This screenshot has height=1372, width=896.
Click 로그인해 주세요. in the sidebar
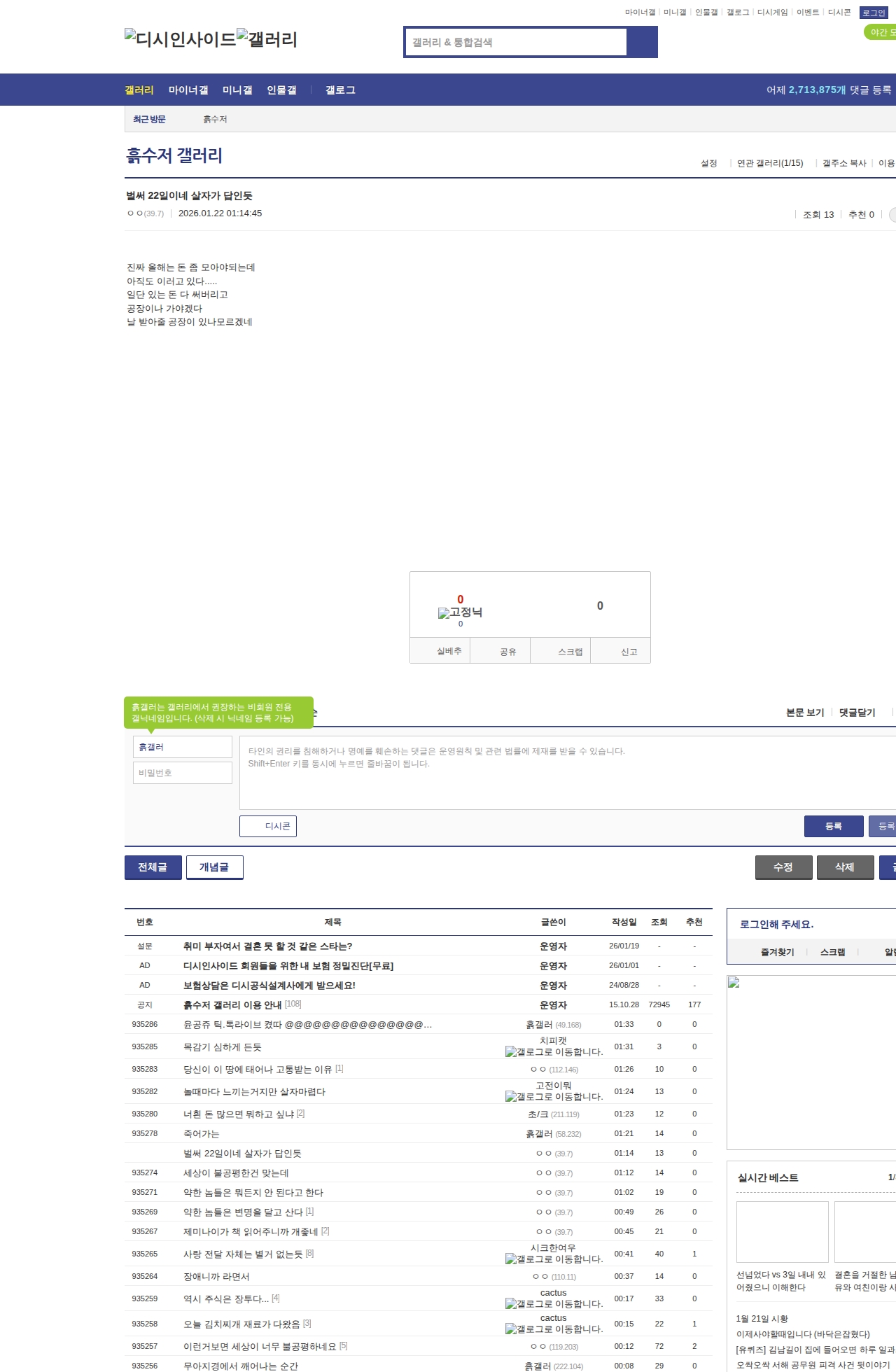click(x=777, y=925)
